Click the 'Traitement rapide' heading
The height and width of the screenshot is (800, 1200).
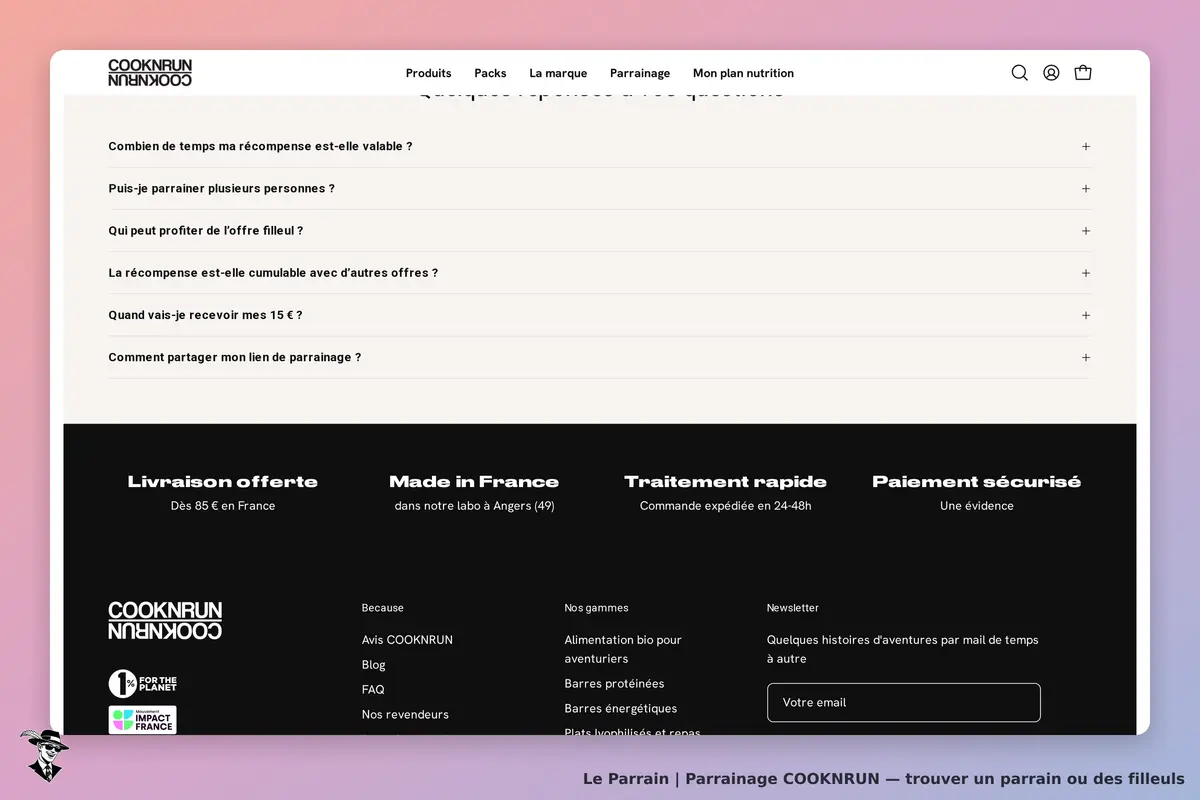point(725,482)
